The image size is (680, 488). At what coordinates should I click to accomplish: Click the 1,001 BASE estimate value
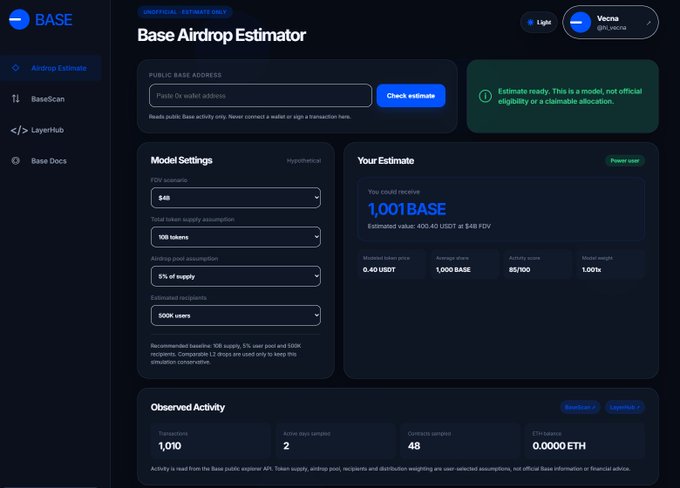[407, 209]
